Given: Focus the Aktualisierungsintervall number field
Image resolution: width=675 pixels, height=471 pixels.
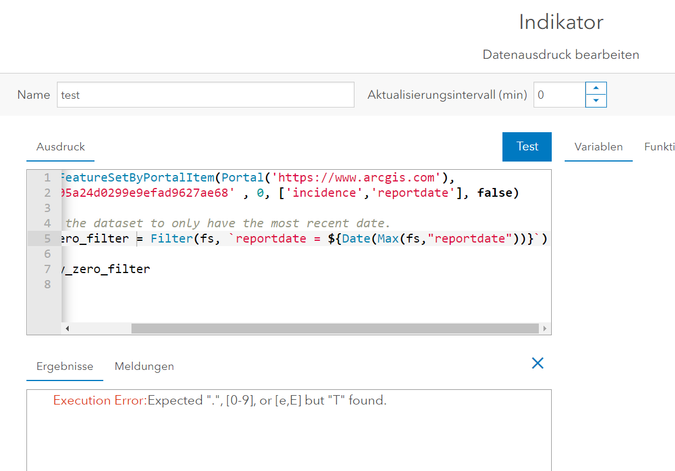Looking at the screenshot, I should coord(559,95).
